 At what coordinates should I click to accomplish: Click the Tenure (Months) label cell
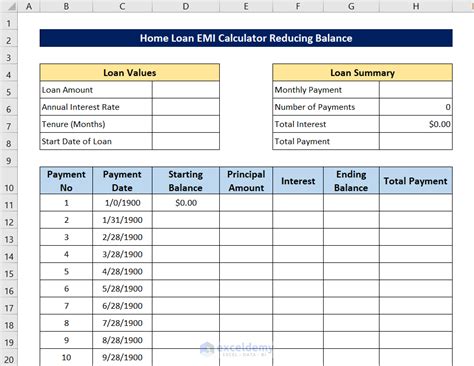coord(96,124)
